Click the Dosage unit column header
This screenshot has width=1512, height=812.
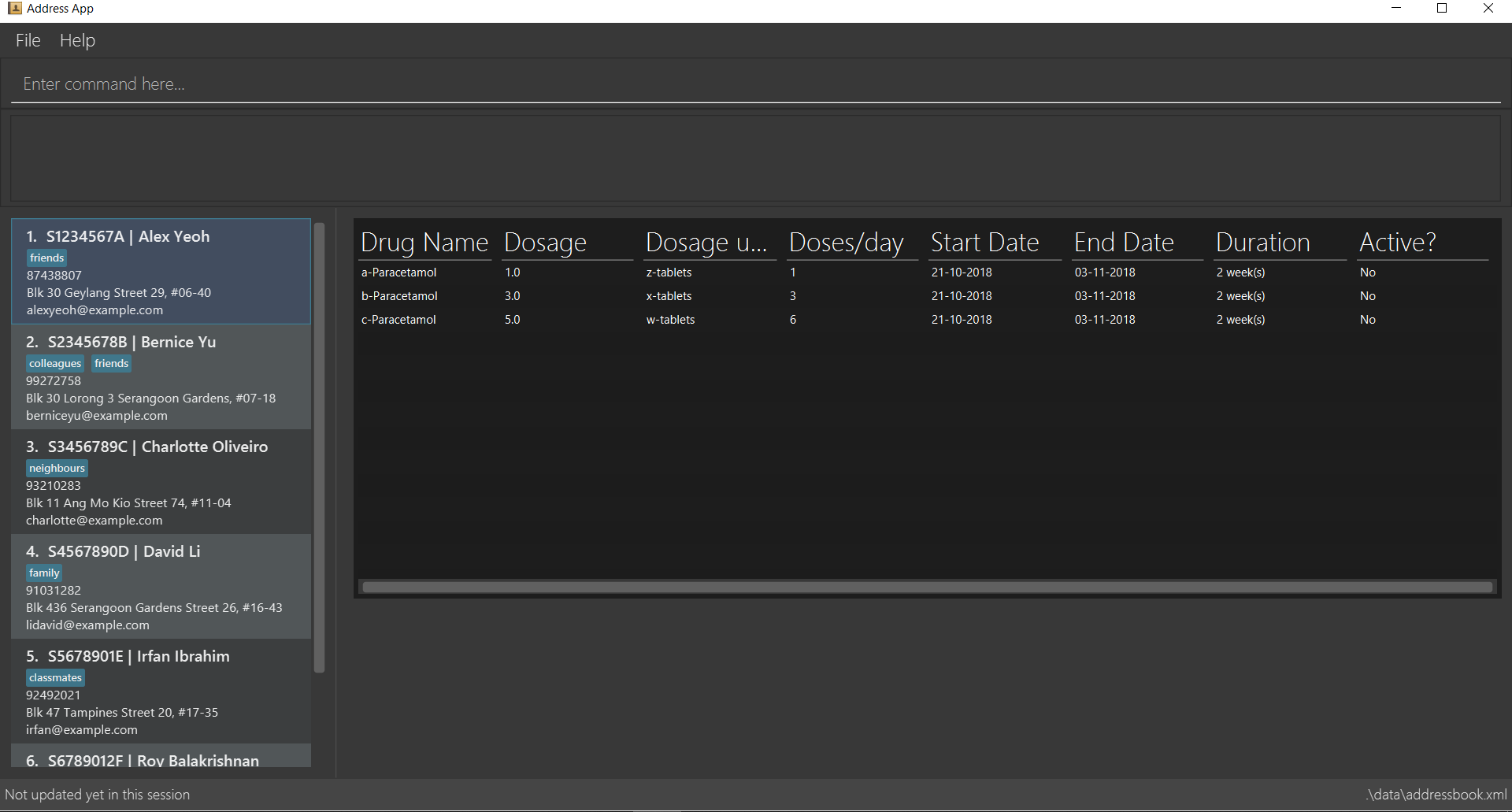click(710, 243)
